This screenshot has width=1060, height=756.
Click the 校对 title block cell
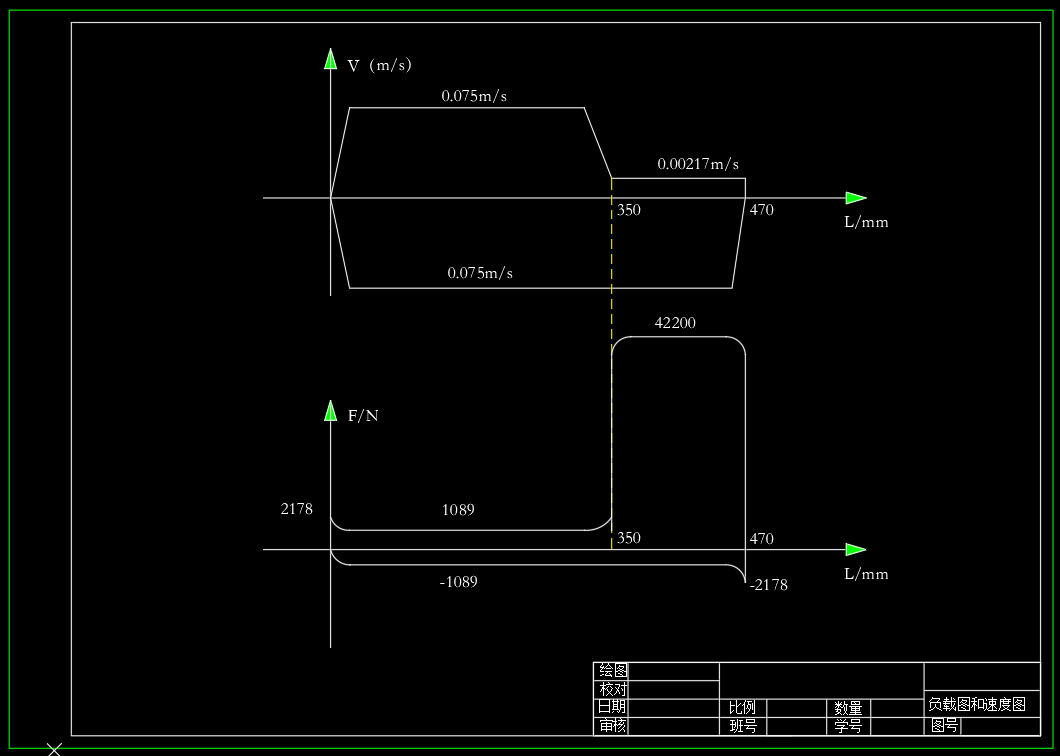[x=611, y=690]
